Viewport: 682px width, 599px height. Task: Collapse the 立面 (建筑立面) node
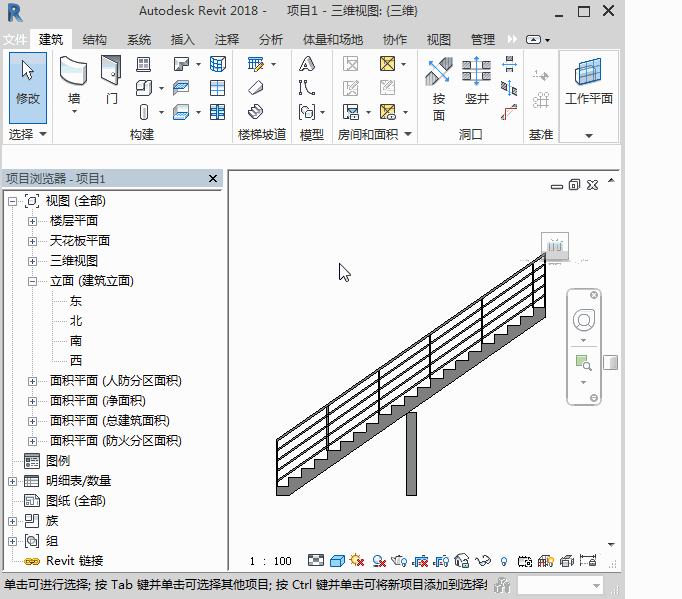[32, 281]
